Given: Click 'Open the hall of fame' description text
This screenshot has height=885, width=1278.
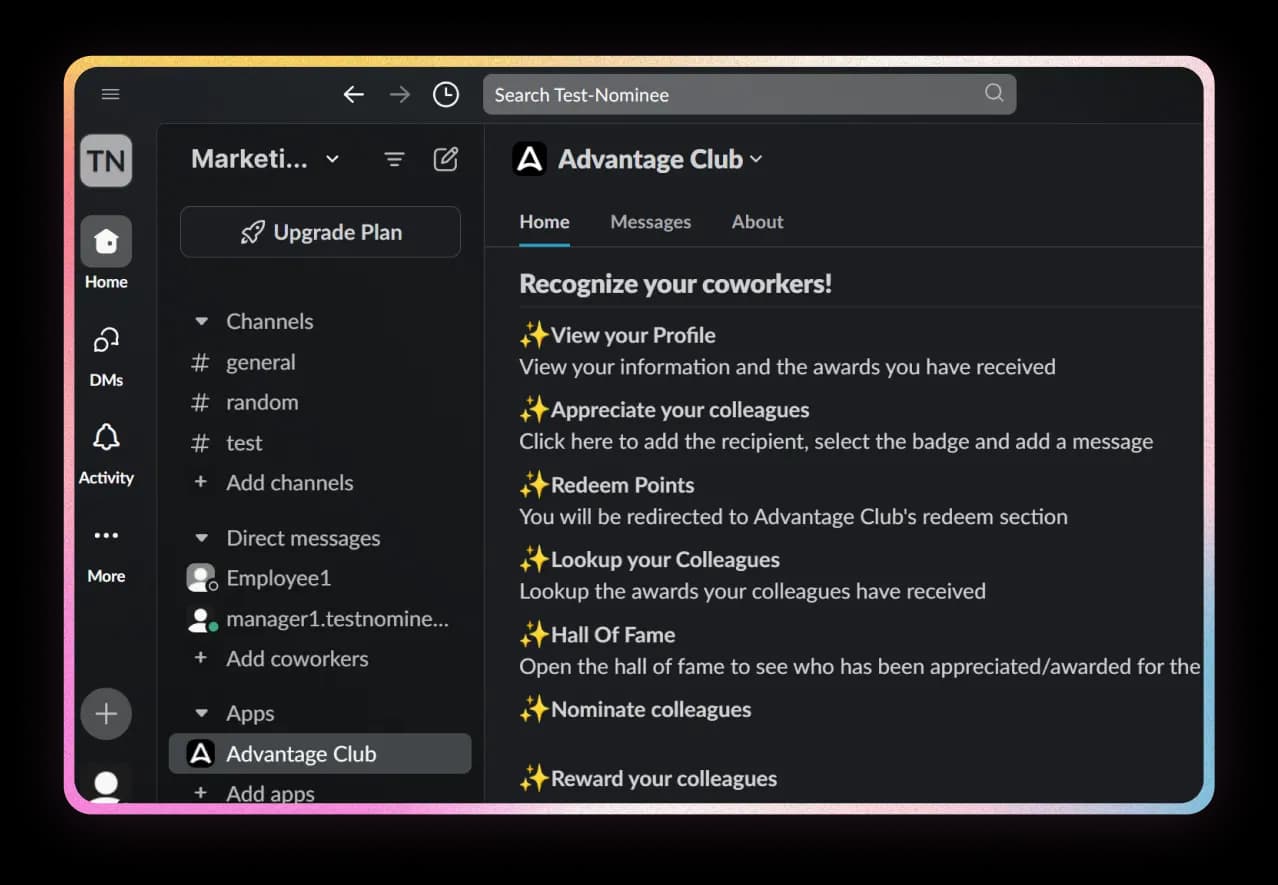Looking at the screenshot, I should pos(859,666).
